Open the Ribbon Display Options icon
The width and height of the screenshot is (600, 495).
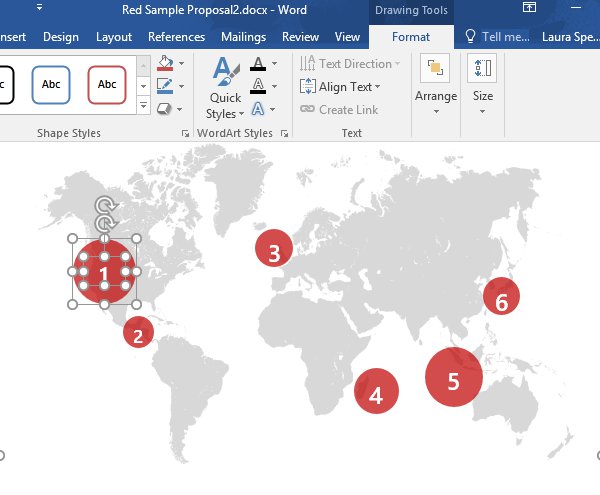(529, 8)
